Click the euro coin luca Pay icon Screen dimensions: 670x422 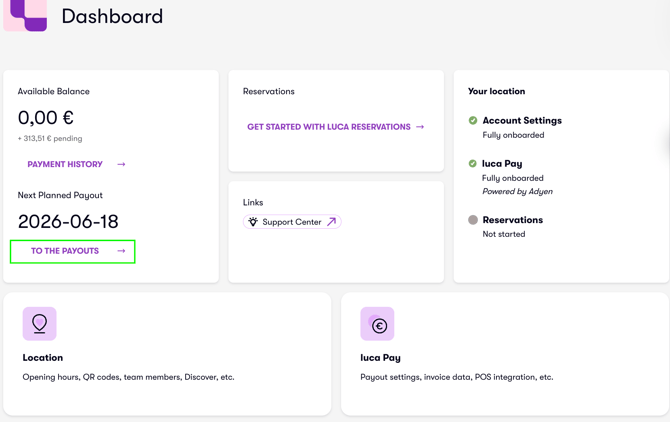tap(377, 324)
